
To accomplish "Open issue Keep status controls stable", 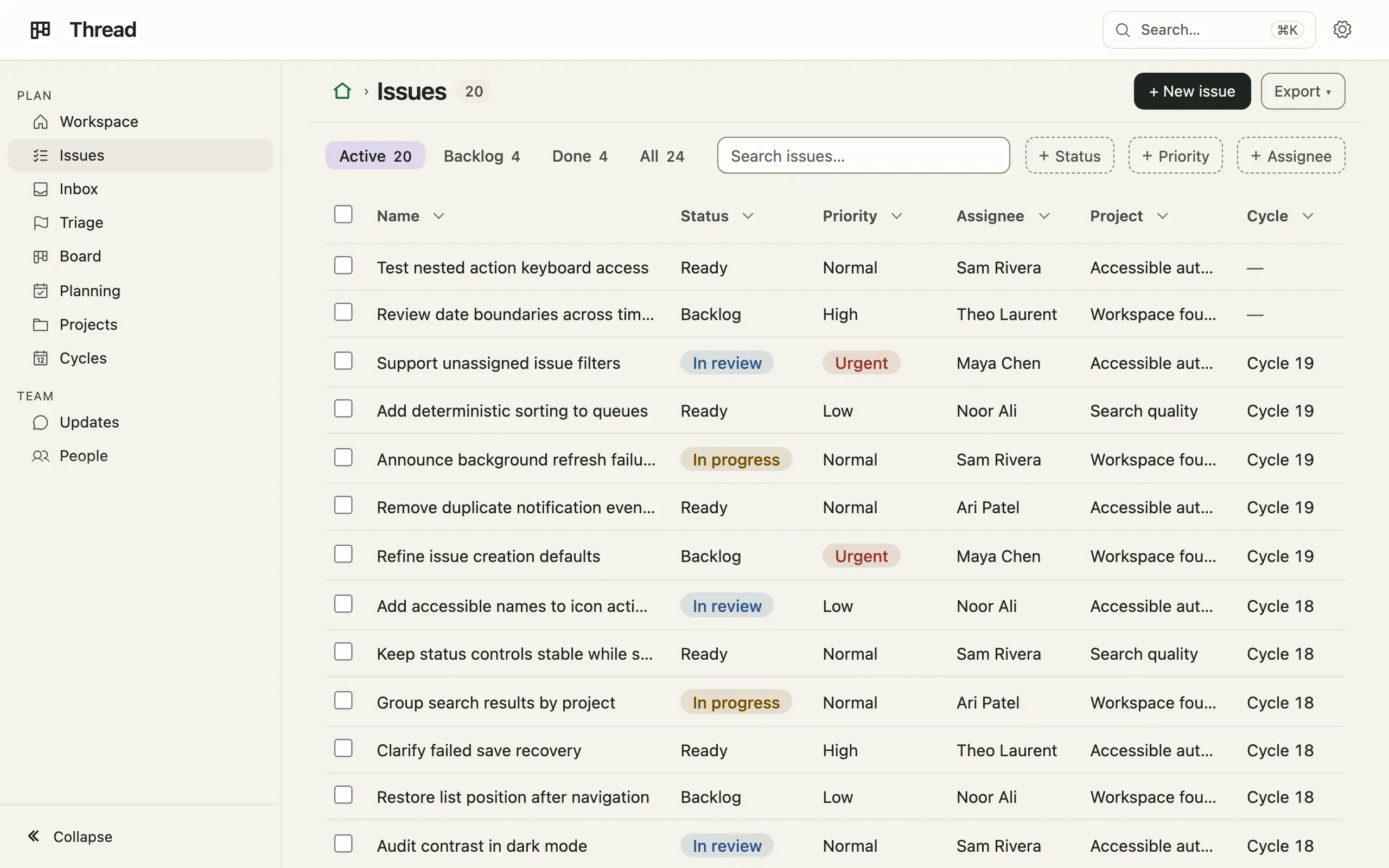I will tap(514, 654).
